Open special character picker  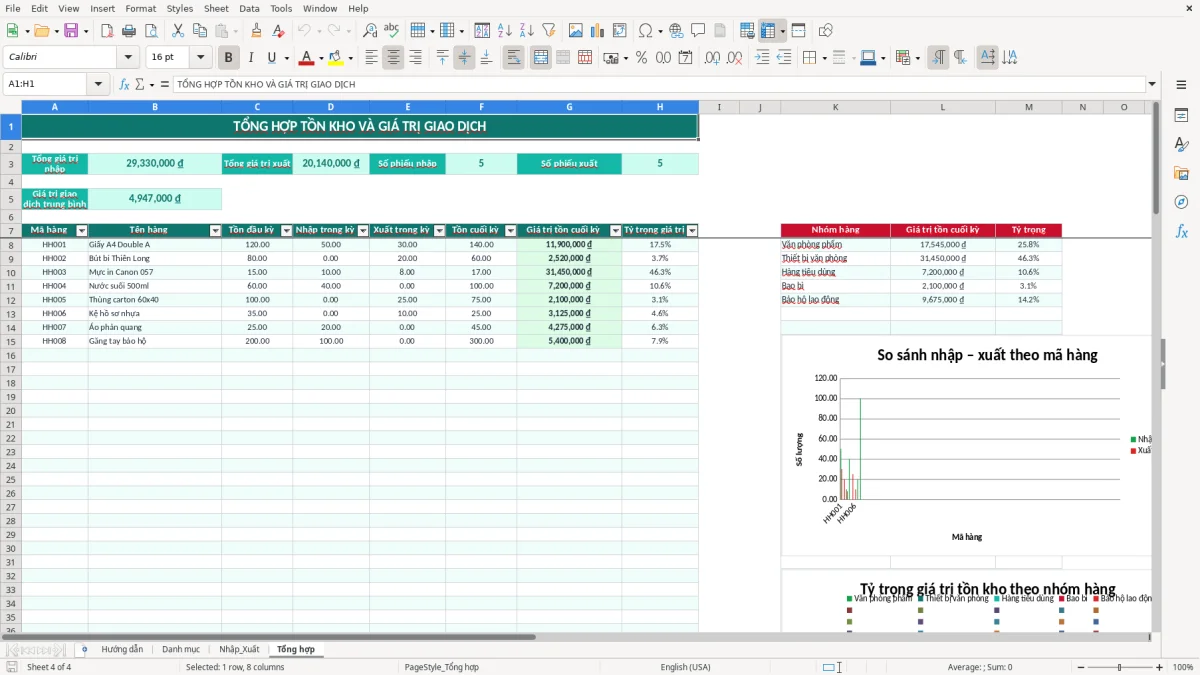645,31
